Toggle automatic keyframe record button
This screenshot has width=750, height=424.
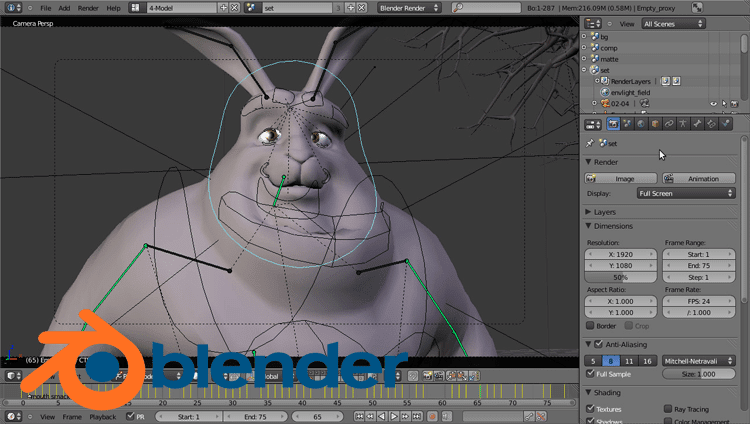[x=433, y=416]
